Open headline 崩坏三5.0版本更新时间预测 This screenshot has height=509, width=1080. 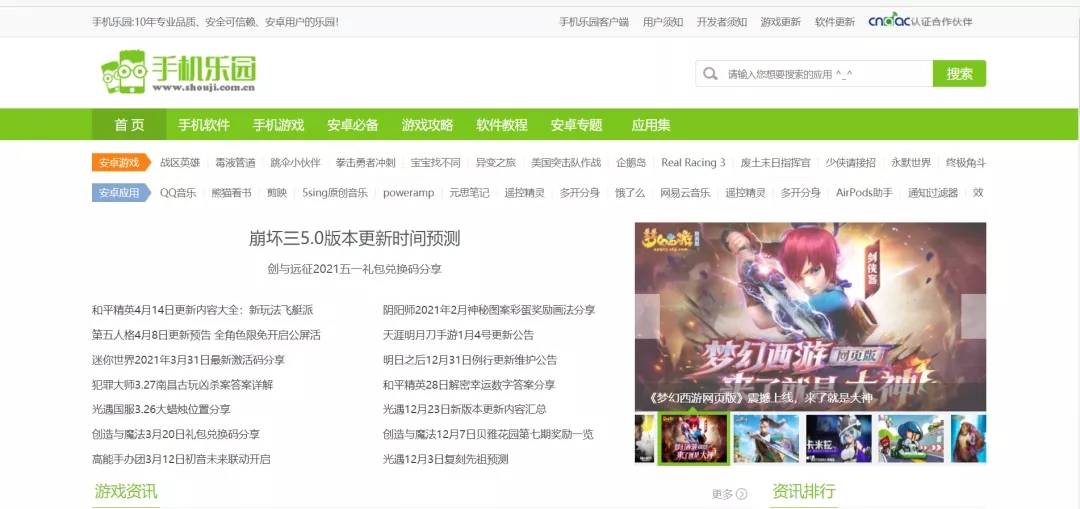tap(354, 239)
